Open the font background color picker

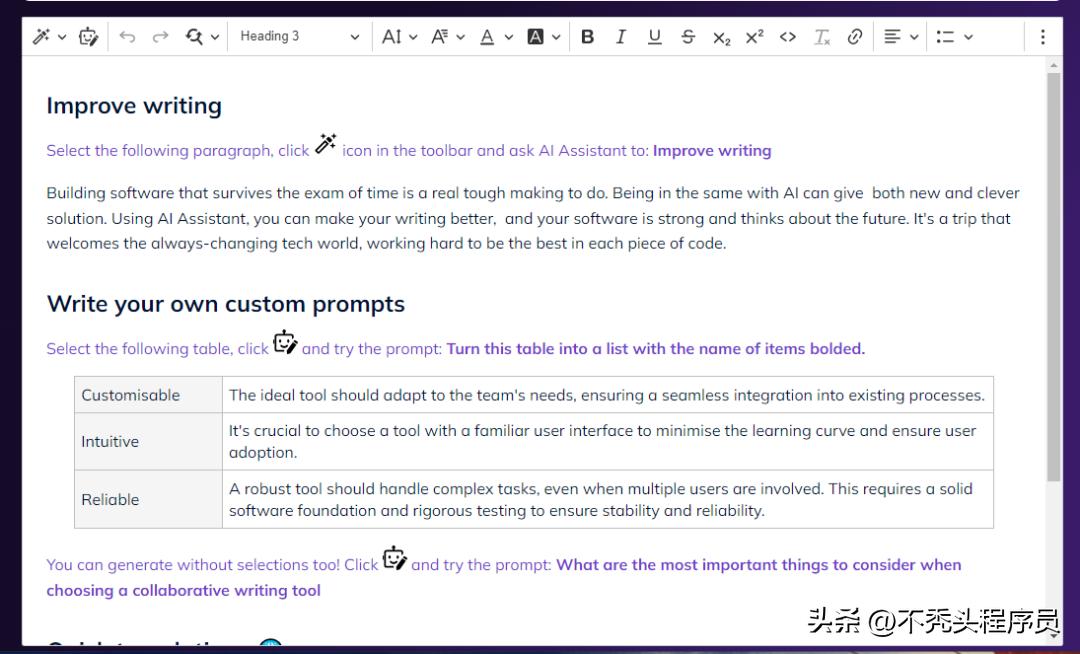543,37
